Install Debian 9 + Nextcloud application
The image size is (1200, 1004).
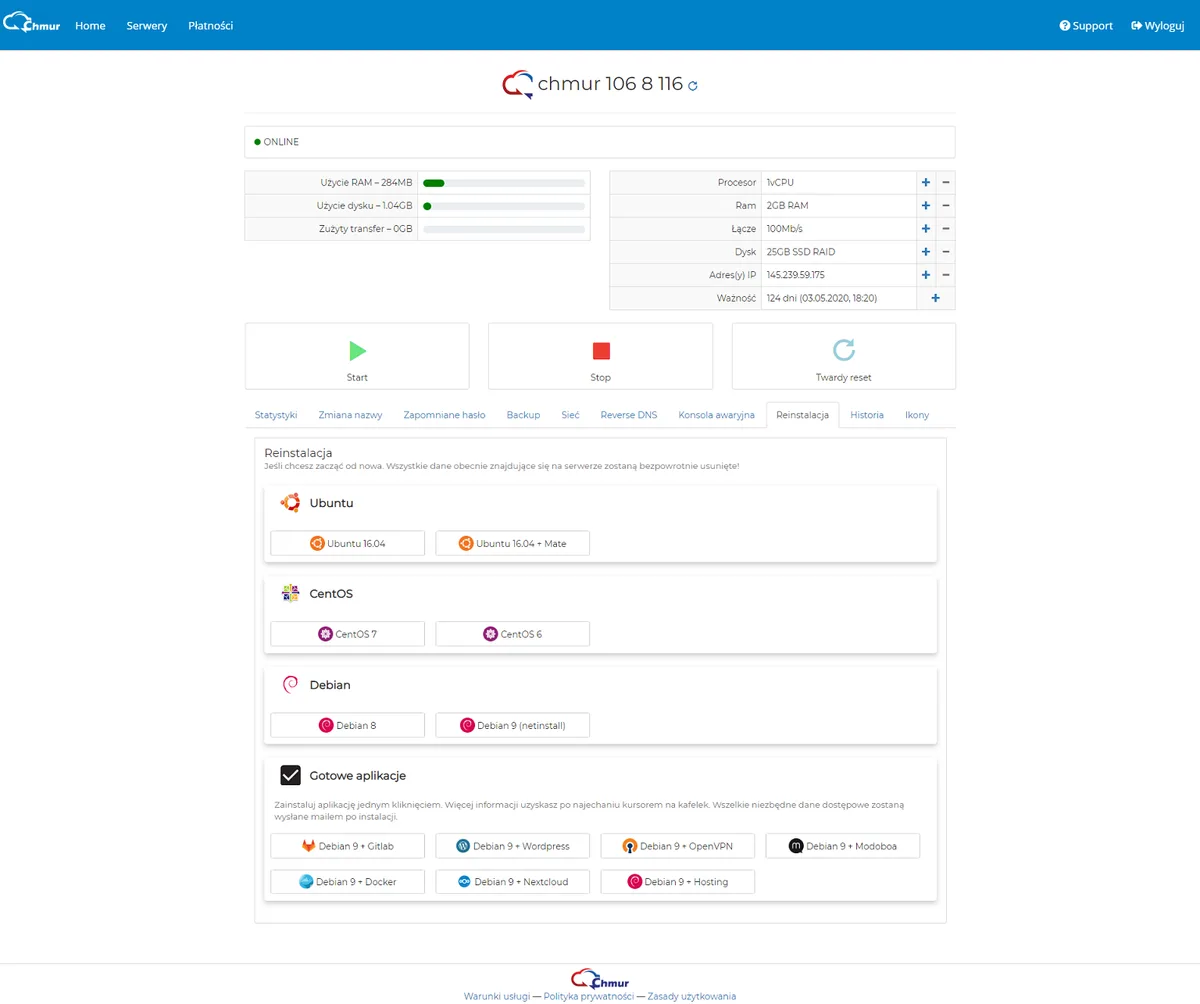click(x=512, y=882)
